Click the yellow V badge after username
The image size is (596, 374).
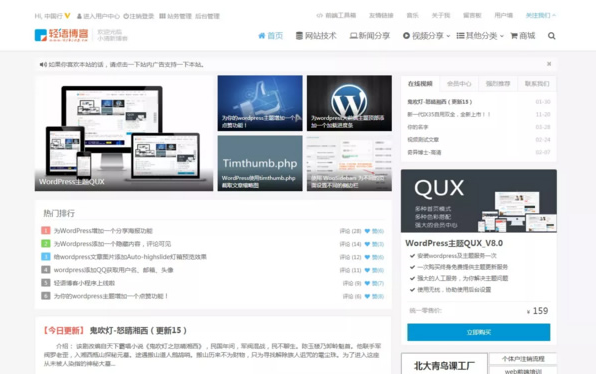coord(67,16)
